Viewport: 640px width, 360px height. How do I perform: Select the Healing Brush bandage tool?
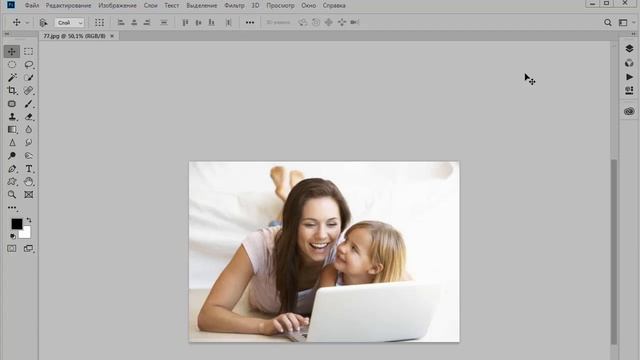point(28,90)
